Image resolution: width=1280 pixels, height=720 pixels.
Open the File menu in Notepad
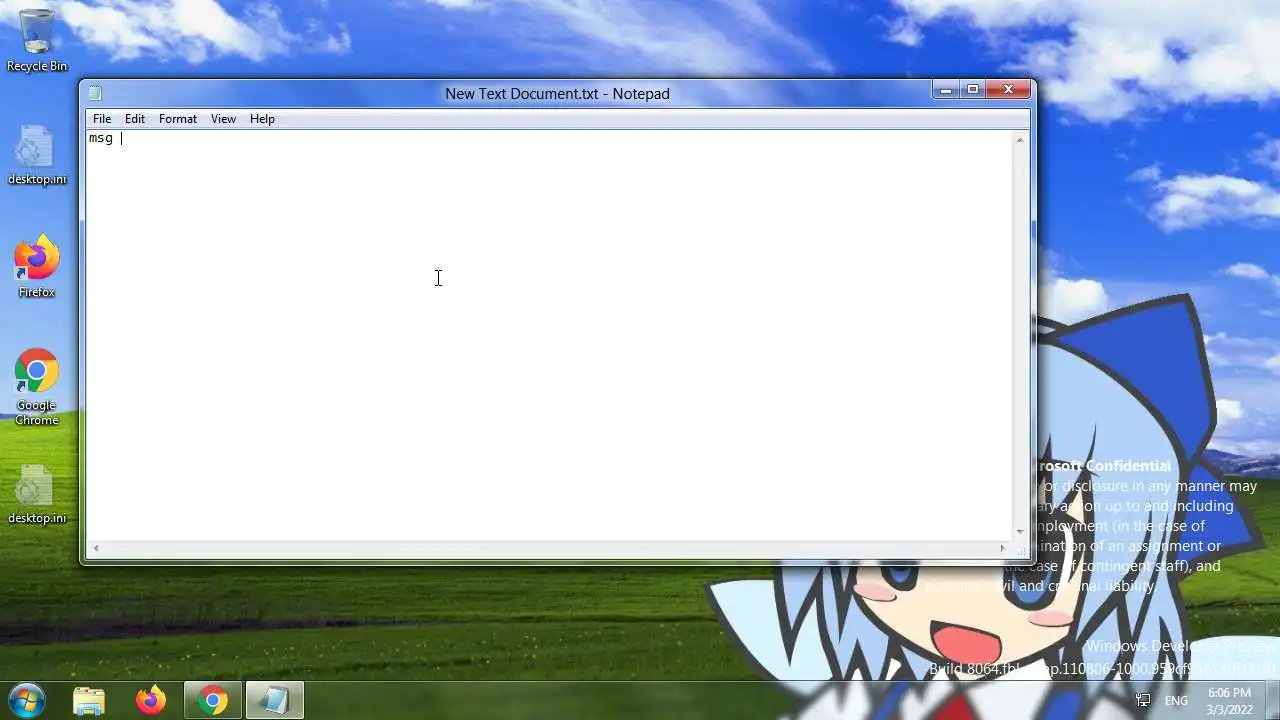coord(102,119)
